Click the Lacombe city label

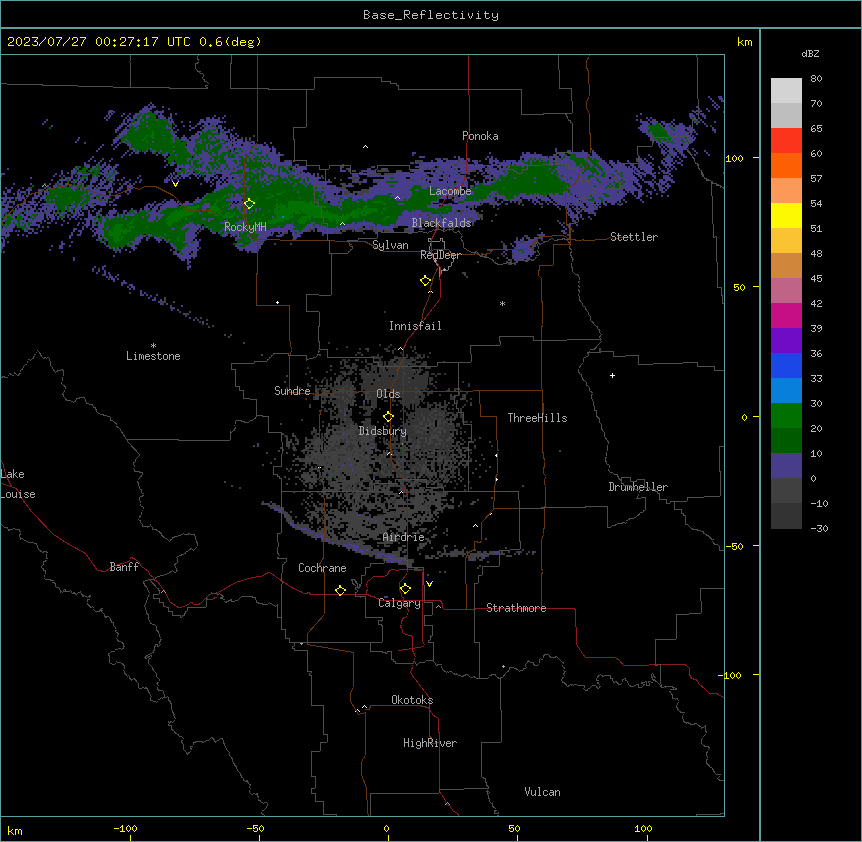pos(450,191)
